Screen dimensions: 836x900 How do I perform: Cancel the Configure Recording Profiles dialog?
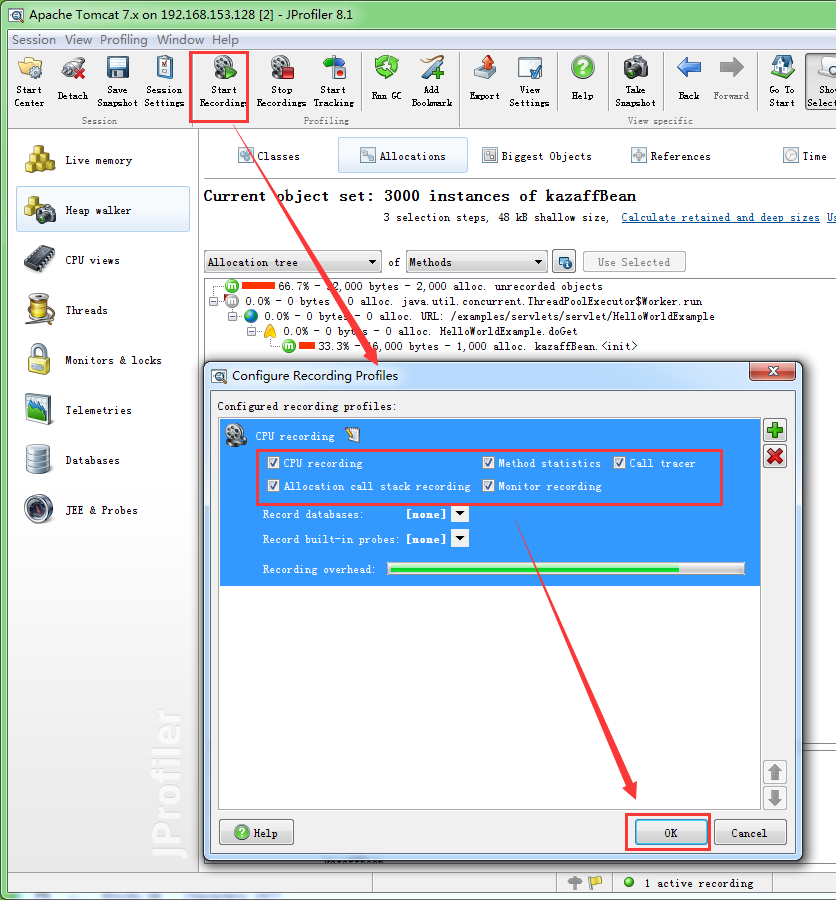pos(749,832)
